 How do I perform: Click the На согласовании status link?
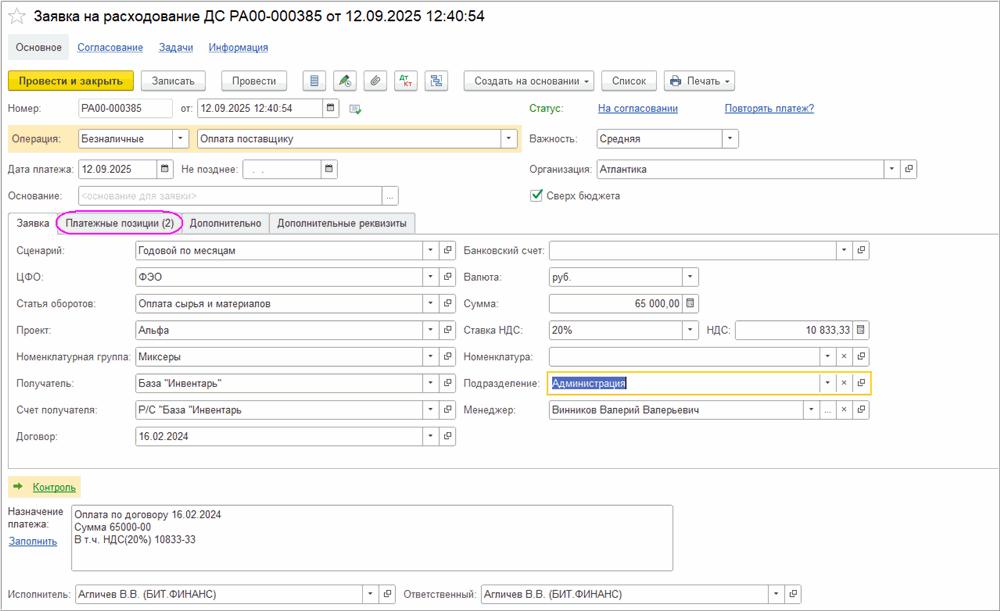(x=637, y=108)
